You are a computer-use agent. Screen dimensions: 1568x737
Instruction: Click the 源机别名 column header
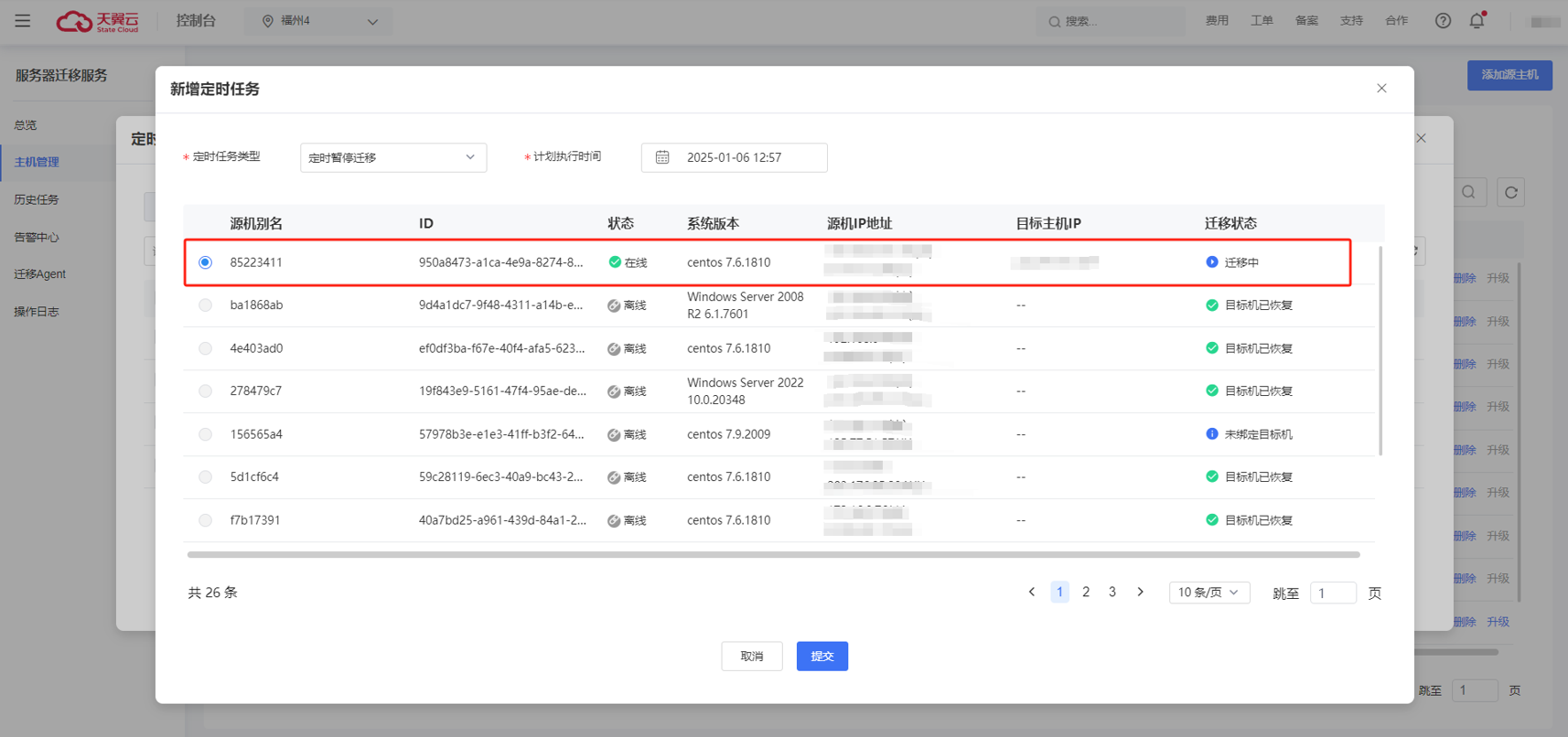[x=256, y=223]
